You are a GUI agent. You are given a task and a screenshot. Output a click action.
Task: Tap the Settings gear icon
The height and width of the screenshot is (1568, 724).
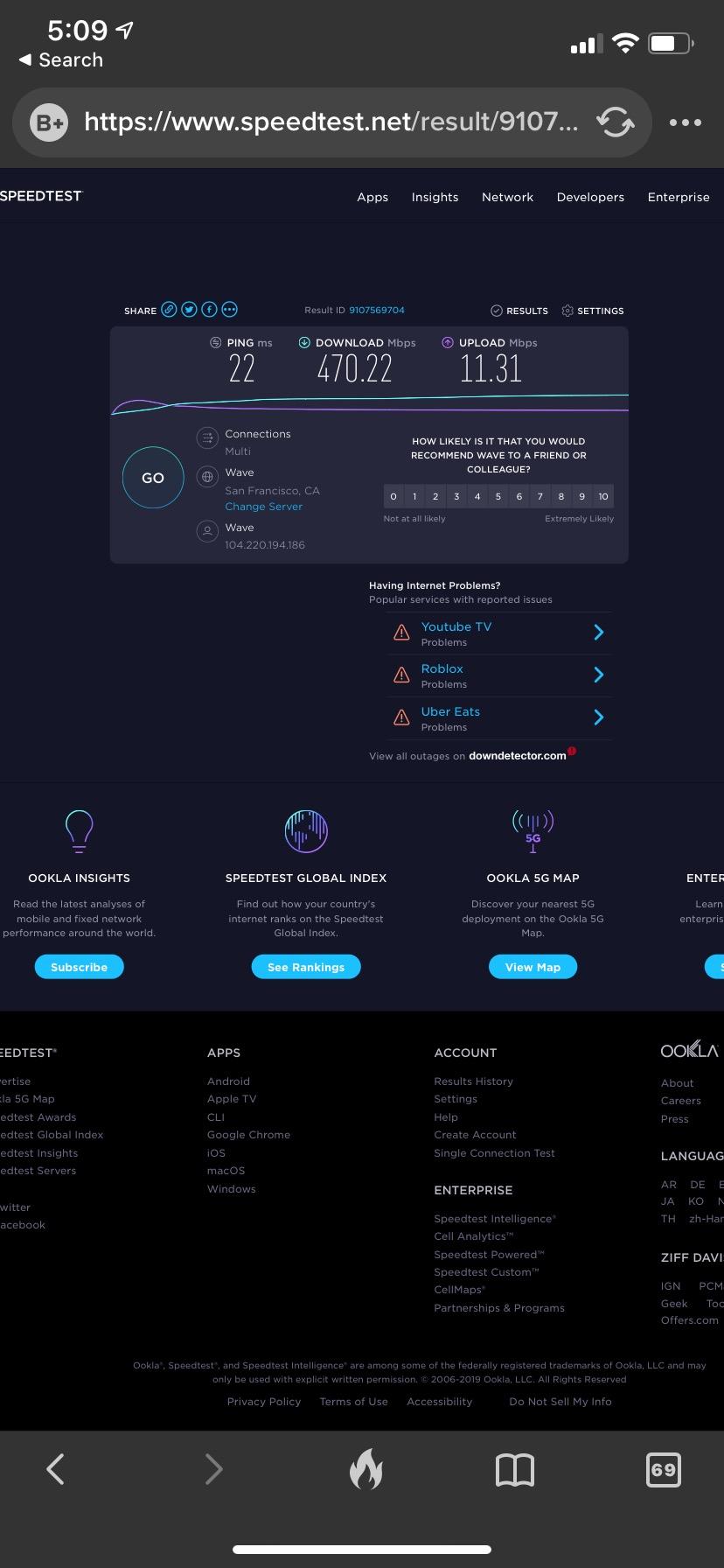pos(567,311)
